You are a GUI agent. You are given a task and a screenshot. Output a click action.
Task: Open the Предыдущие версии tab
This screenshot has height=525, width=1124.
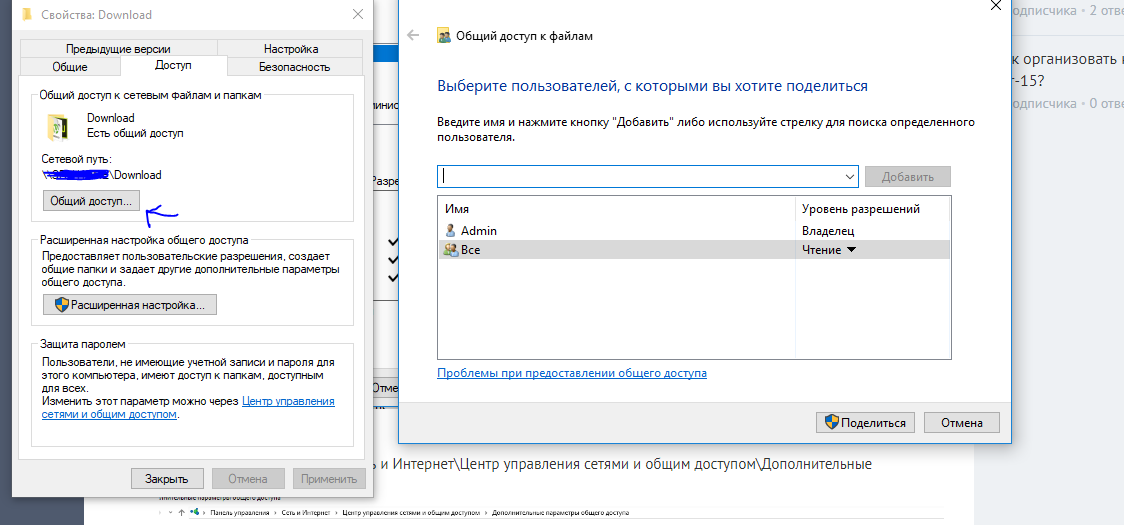pyautogui.click(x=118, y=49)
